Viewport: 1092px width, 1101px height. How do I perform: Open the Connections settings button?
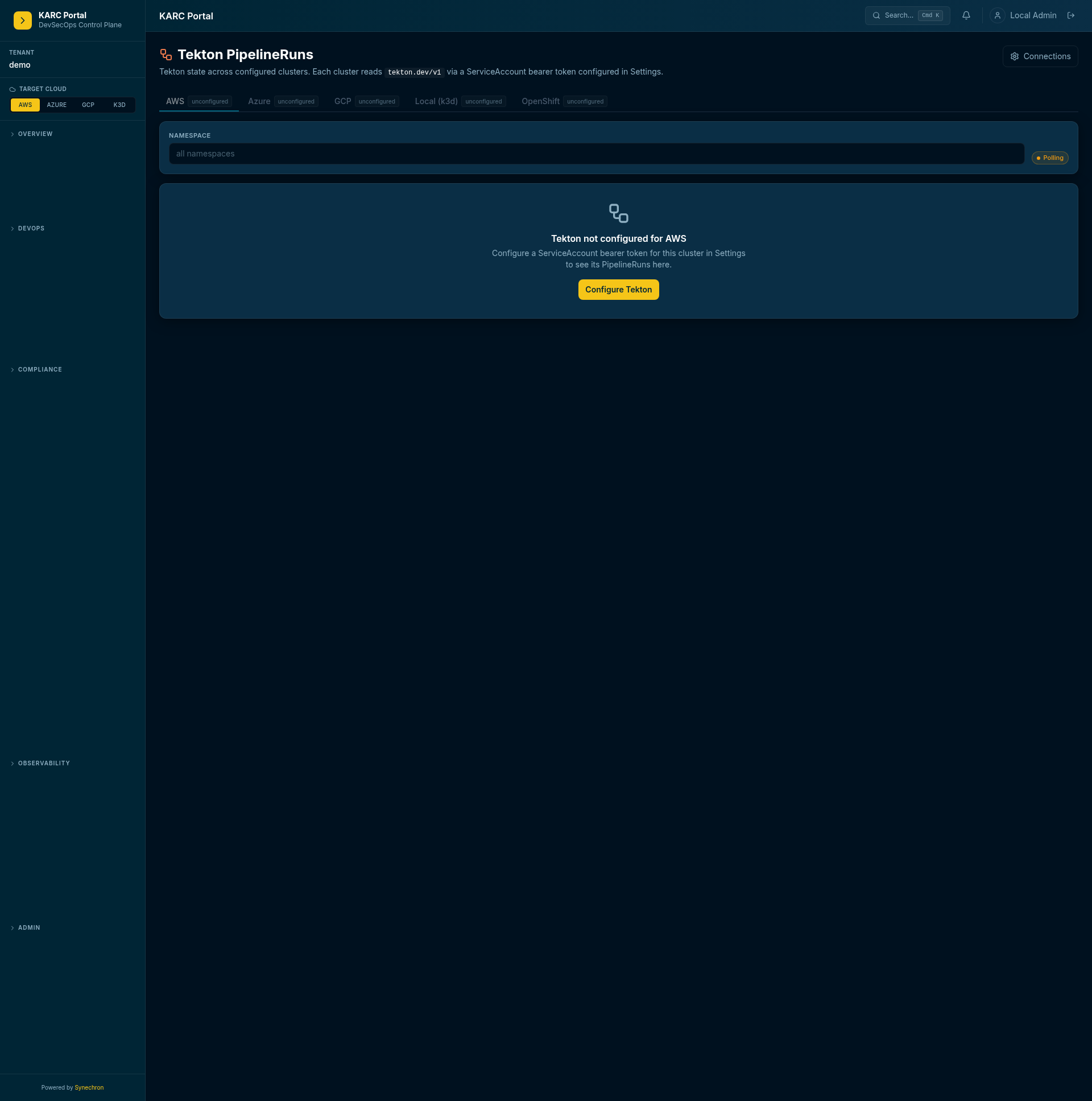point(1040,56)
